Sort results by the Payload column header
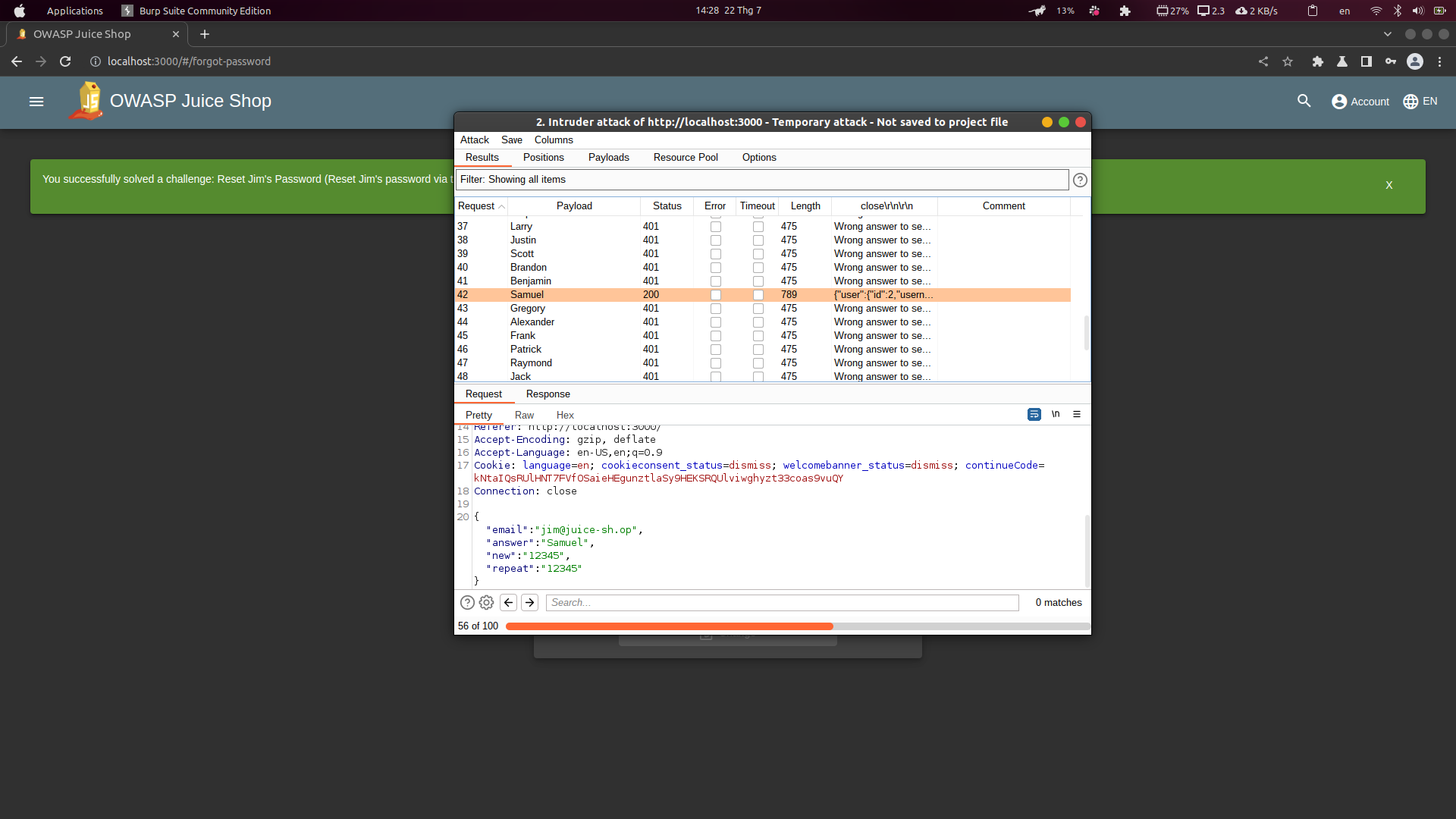 click(x=574, y=206)
